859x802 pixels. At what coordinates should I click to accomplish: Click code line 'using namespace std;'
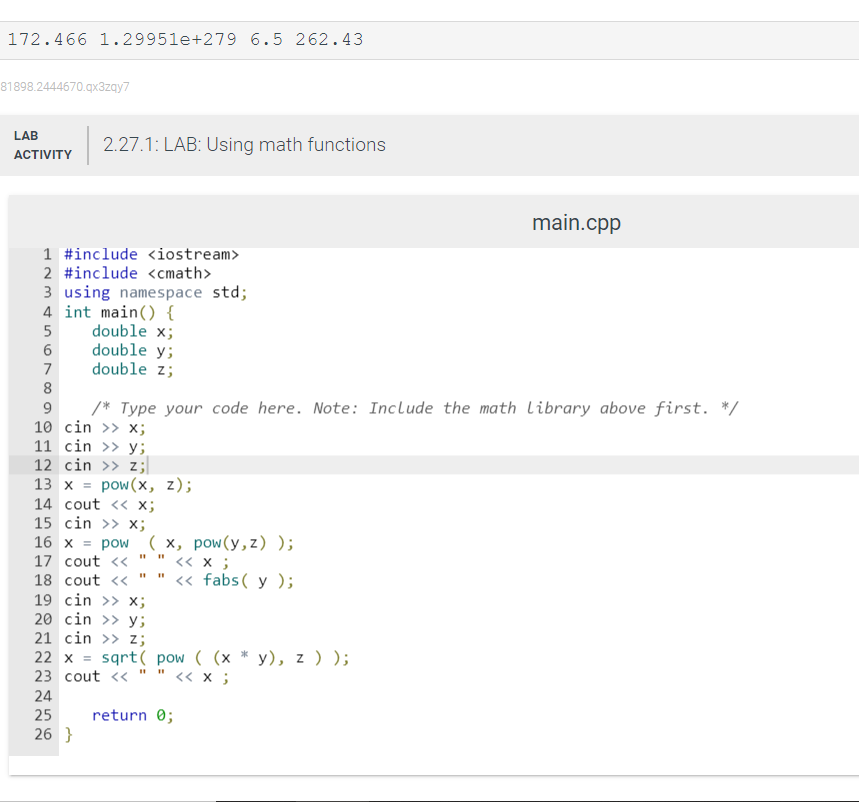156,293
